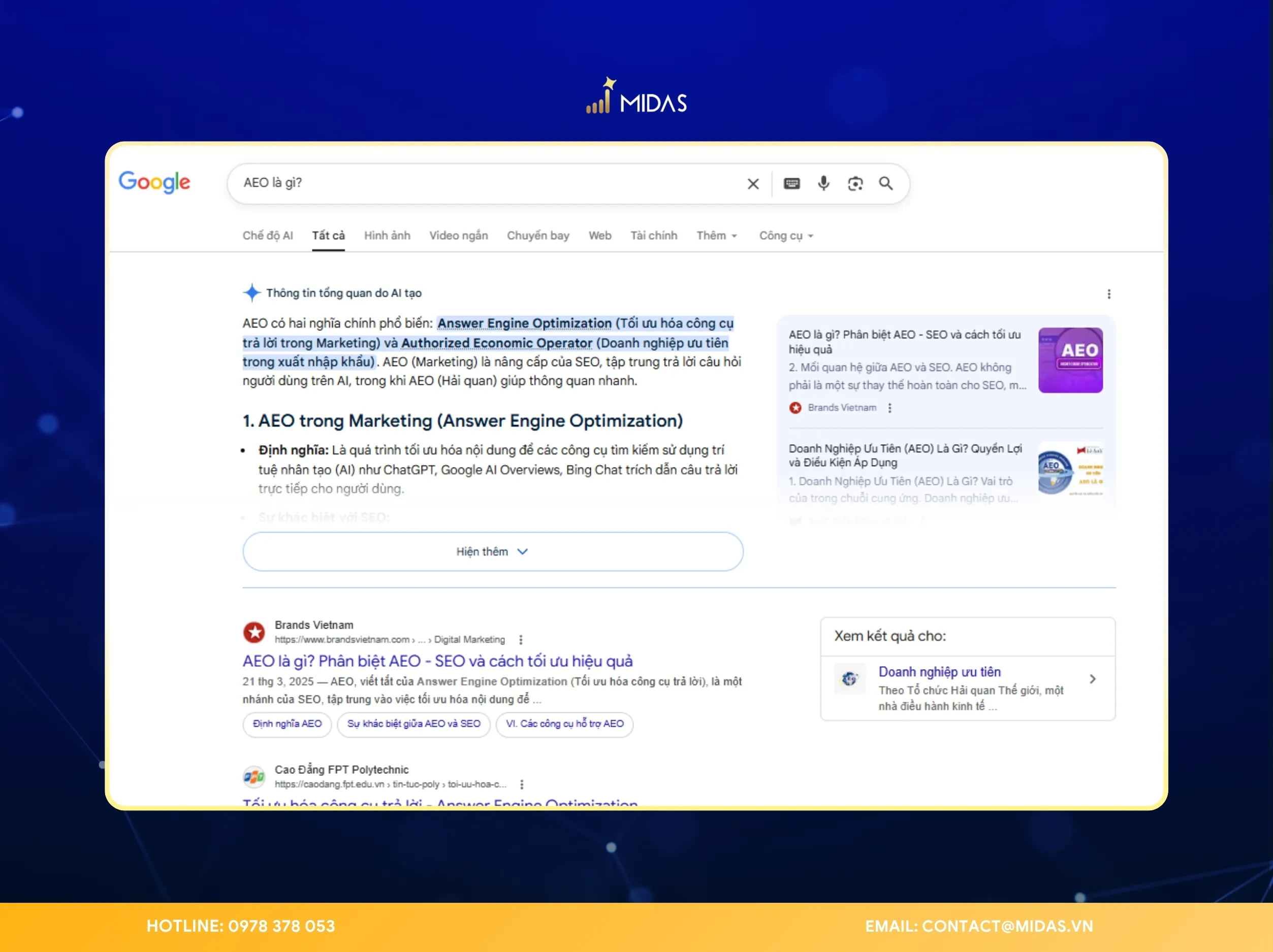1273x952 pixels.
Task: Open options menu beside Brands Vietnam result URL
Action: click(x=521, y=640)
